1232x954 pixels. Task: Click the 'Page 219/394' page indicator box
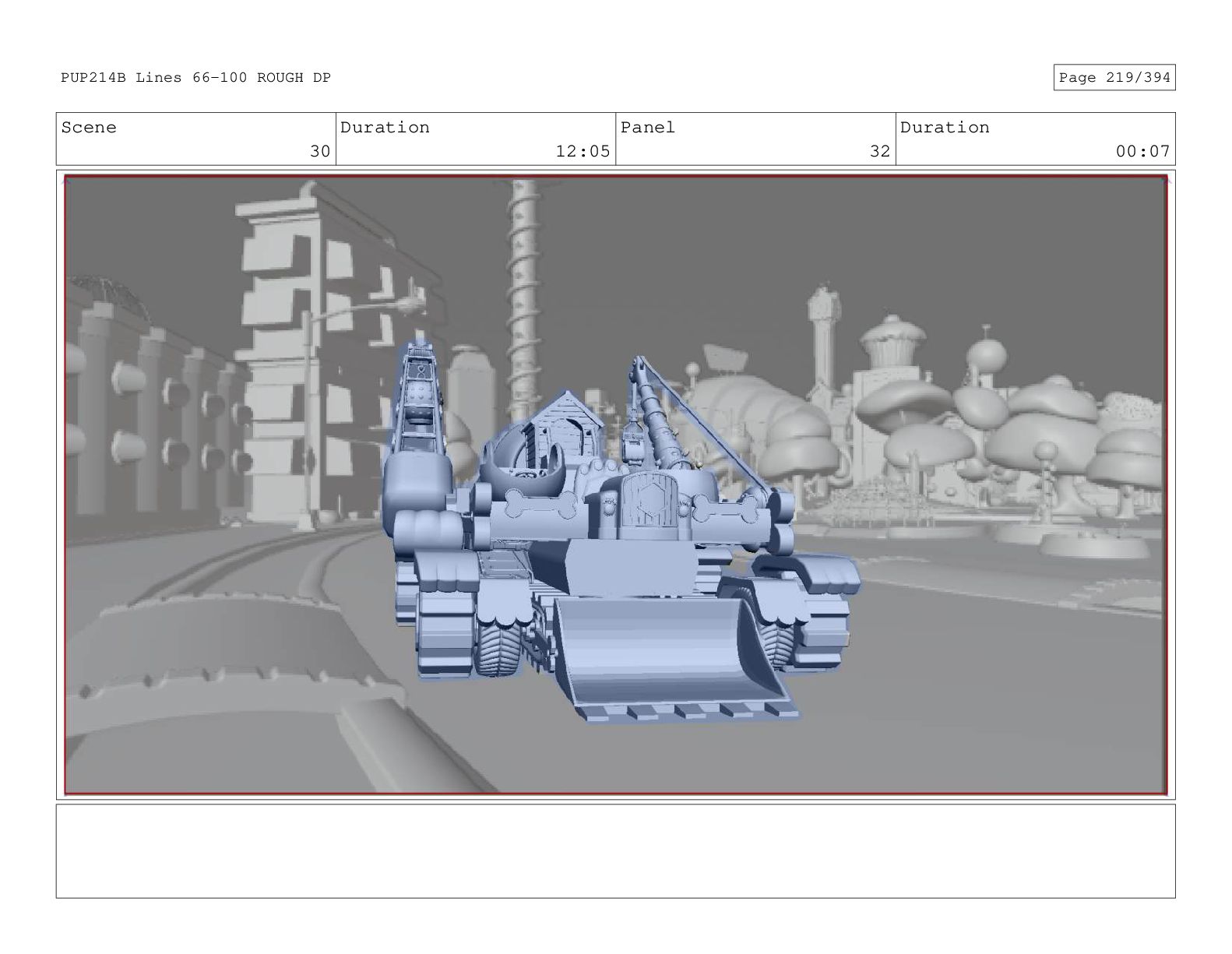click(1114, 77)
